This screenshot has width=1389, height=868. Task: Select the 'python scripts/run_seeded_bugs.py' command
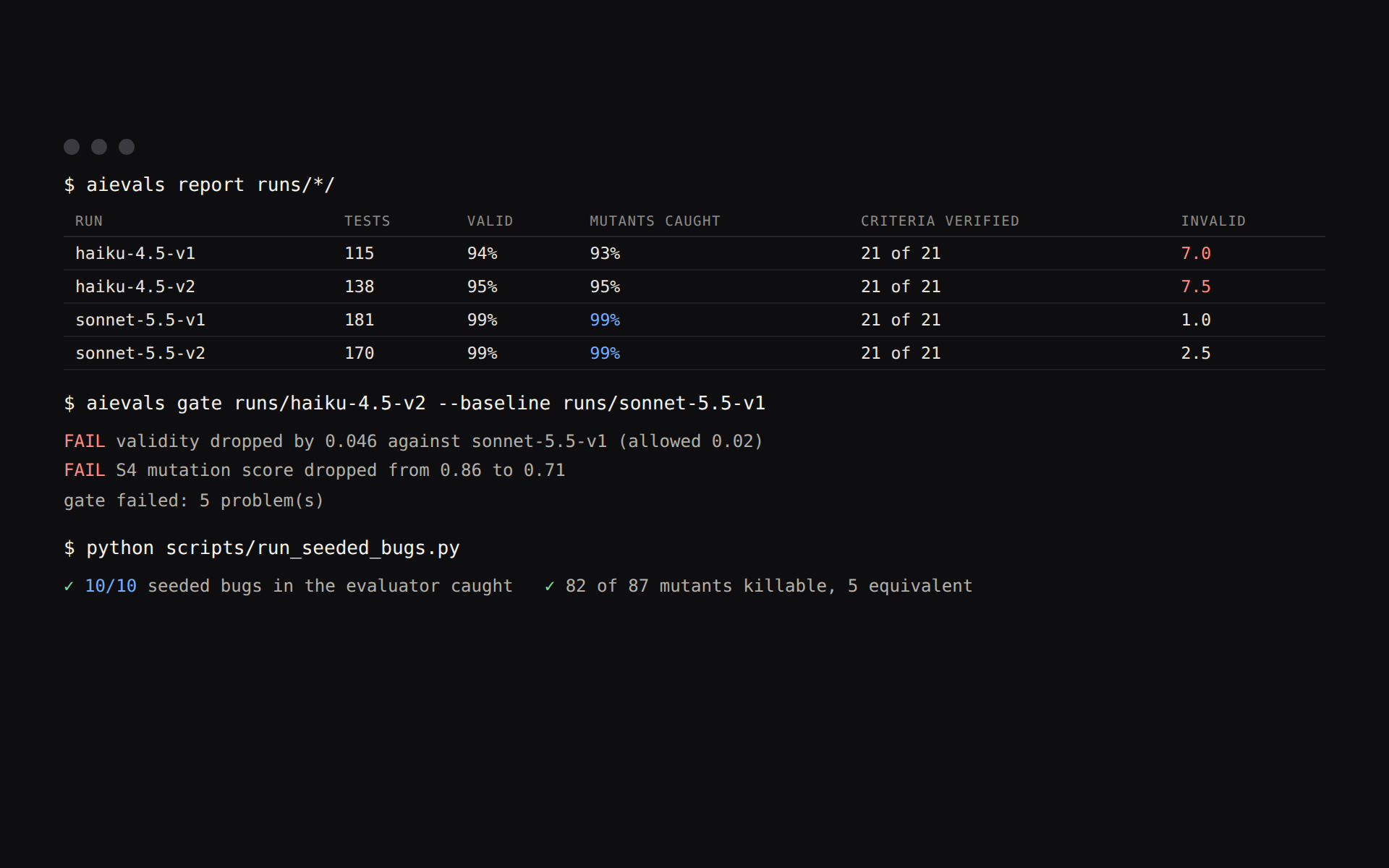262,548
